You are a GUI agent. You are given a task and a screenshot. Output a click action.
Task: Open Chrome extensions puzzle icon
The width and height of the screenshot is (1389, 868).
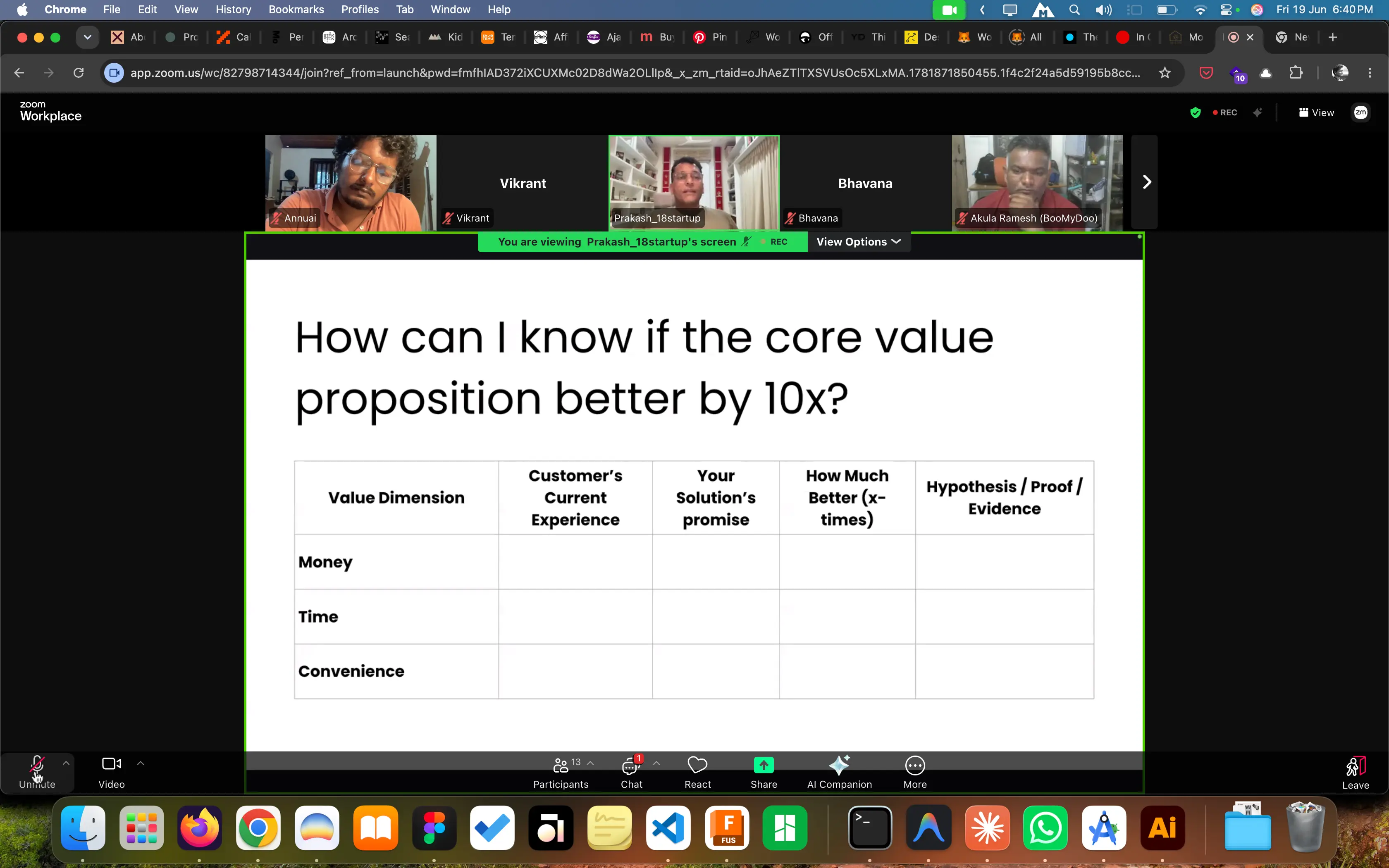[1296, 73]
